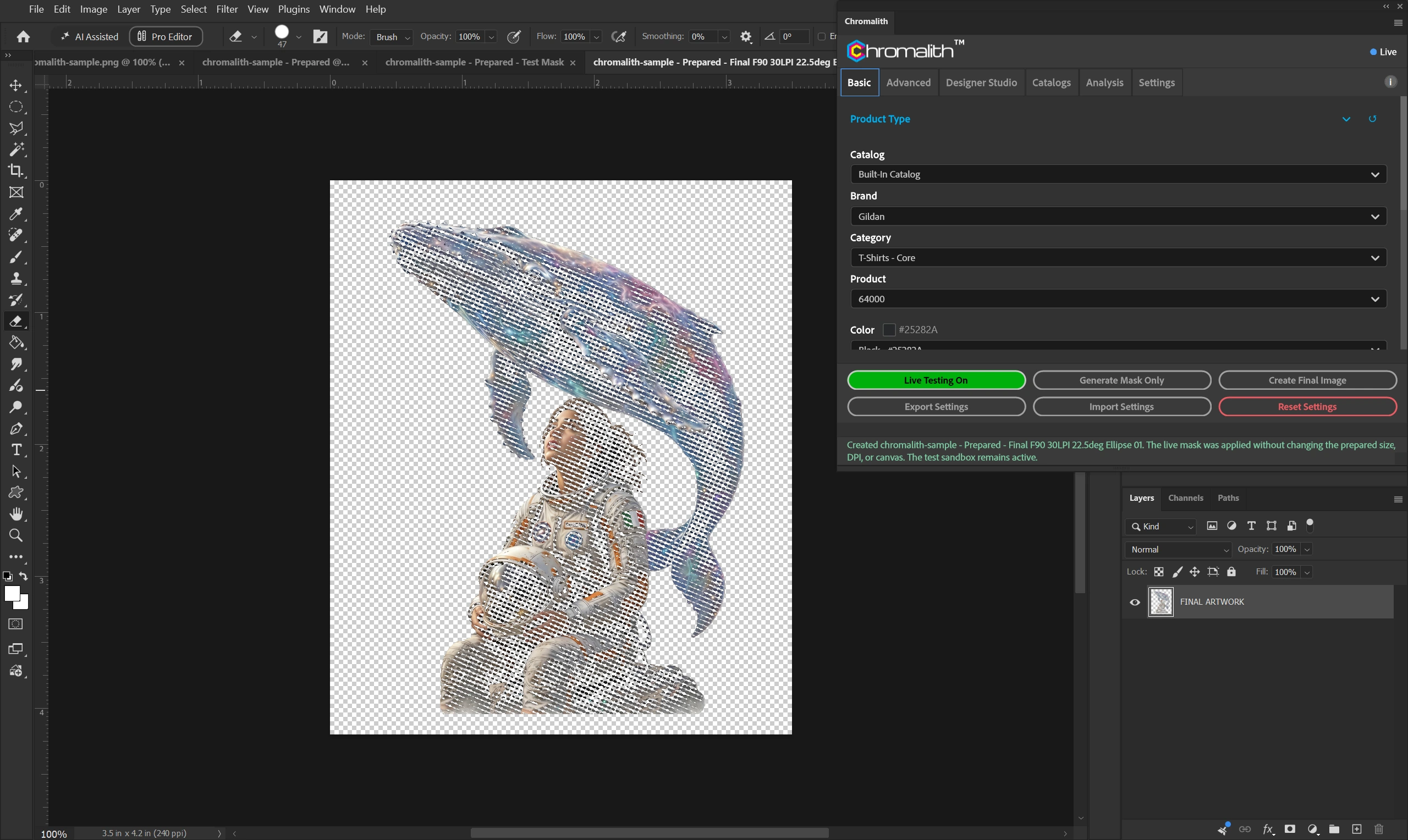Delete layer with trash icon
The image size is (1408, 840).
tap(1379, 829)
